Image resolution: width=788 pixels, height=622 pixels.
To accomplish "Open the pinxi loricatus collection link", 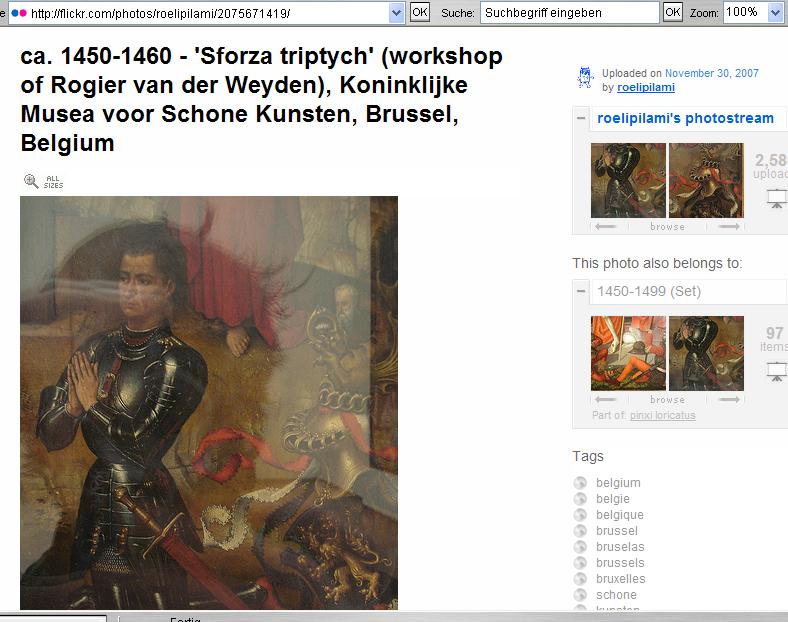I will pyautogui.click(x=662, y=416).
